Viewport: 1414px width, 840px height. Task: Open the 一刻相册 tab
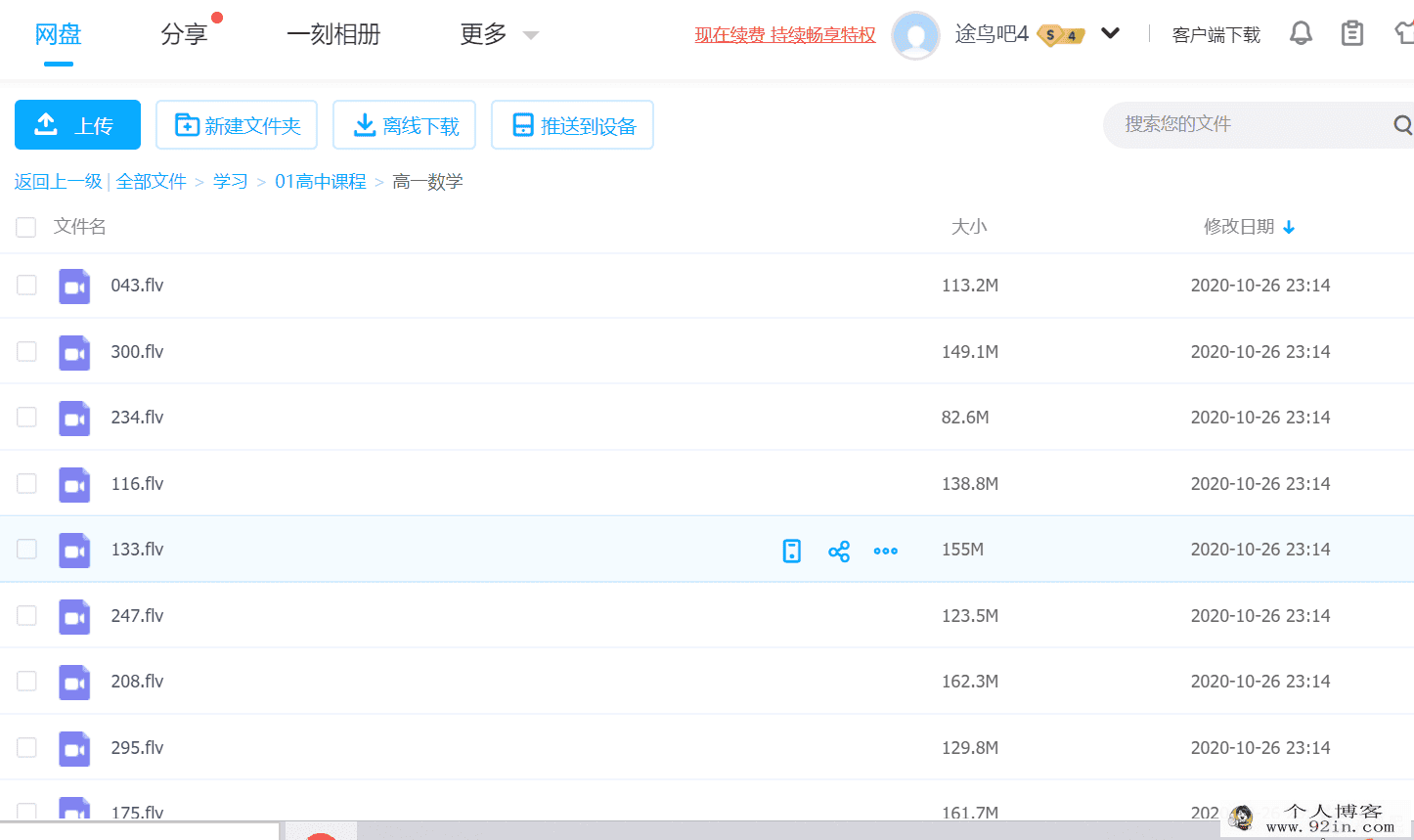point(333,34)
